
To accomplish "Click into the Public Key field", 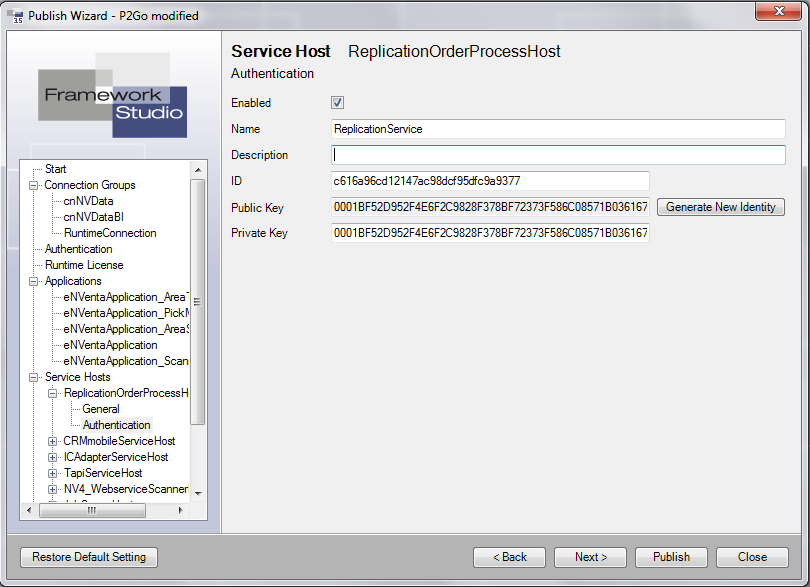I will (490, 207).
